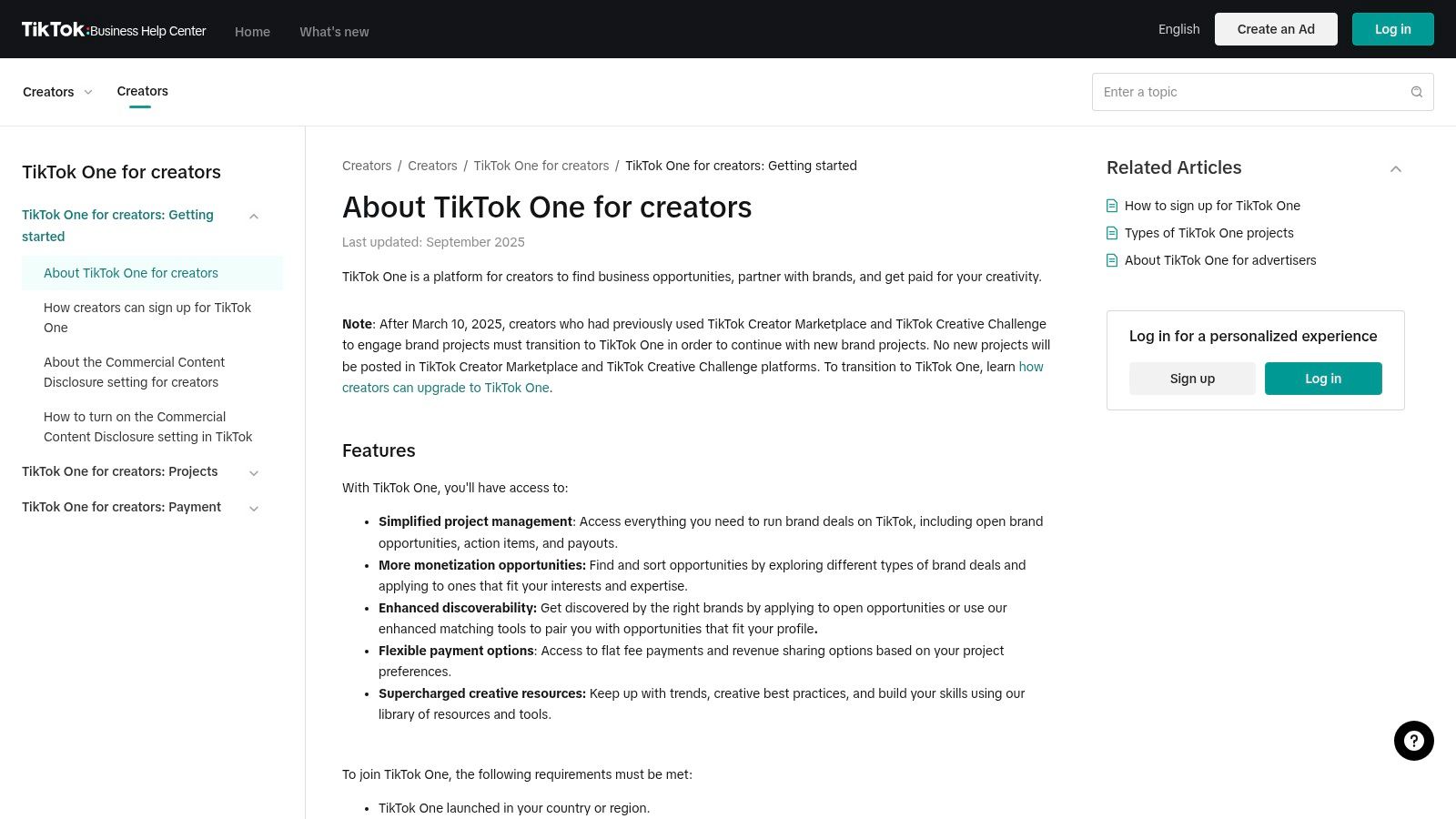Open the floating help question mark button
The height and width of the screenshot is (819, 1456).
coord(1414,741)
